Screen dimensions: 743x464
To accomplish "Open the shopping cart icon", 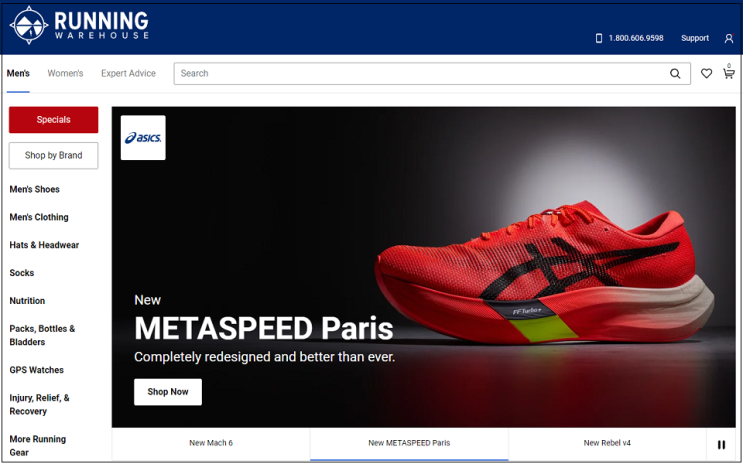I will (728, 73).
